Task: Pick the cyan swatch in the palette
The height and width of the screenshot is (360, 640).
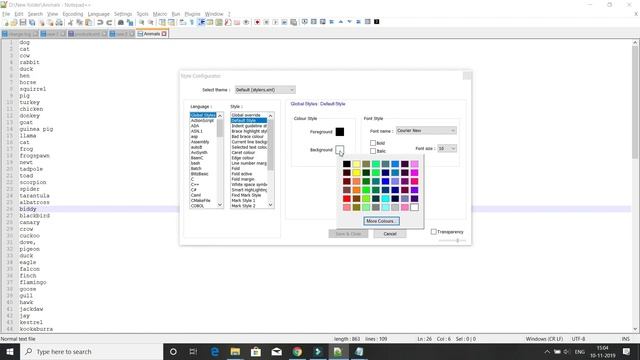Action: [x=385, y=199]
